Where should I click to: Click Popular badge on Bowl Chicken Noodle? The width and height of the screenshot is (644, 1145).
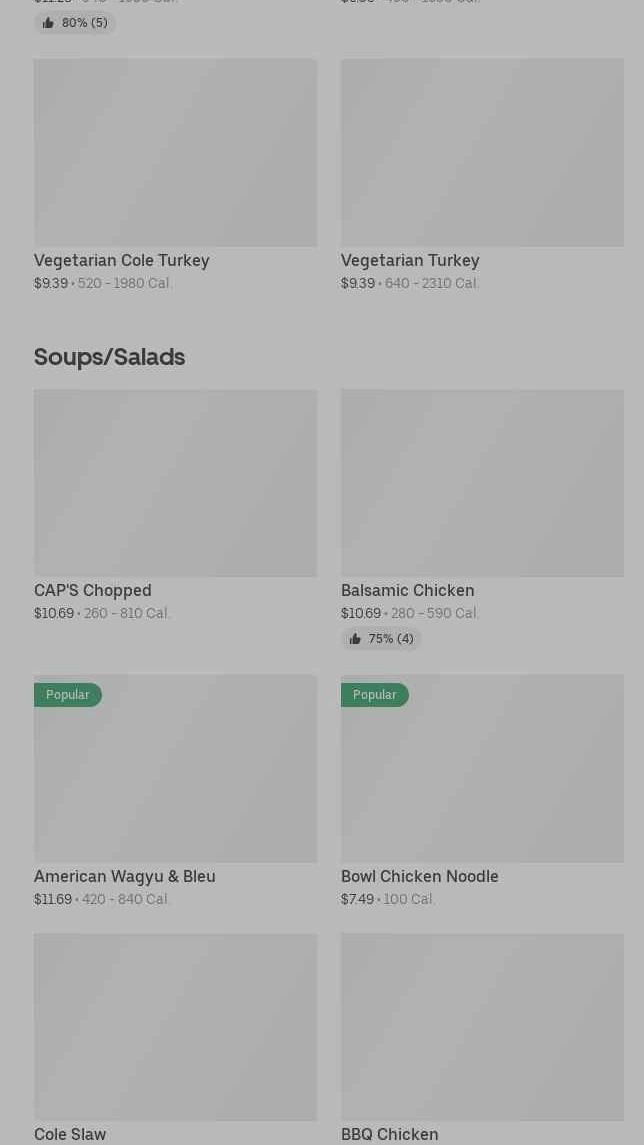click(x=374, y=695)
